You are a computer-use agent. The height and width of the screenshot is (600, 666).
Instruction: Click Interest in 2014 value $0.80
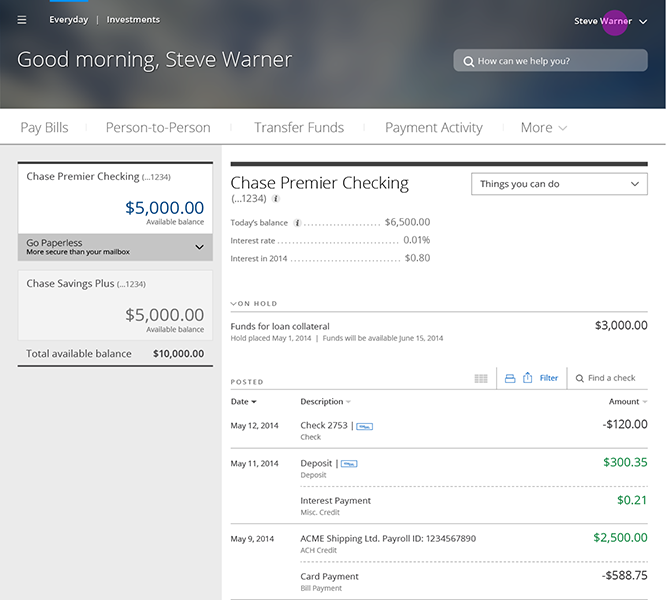[417, 258]
